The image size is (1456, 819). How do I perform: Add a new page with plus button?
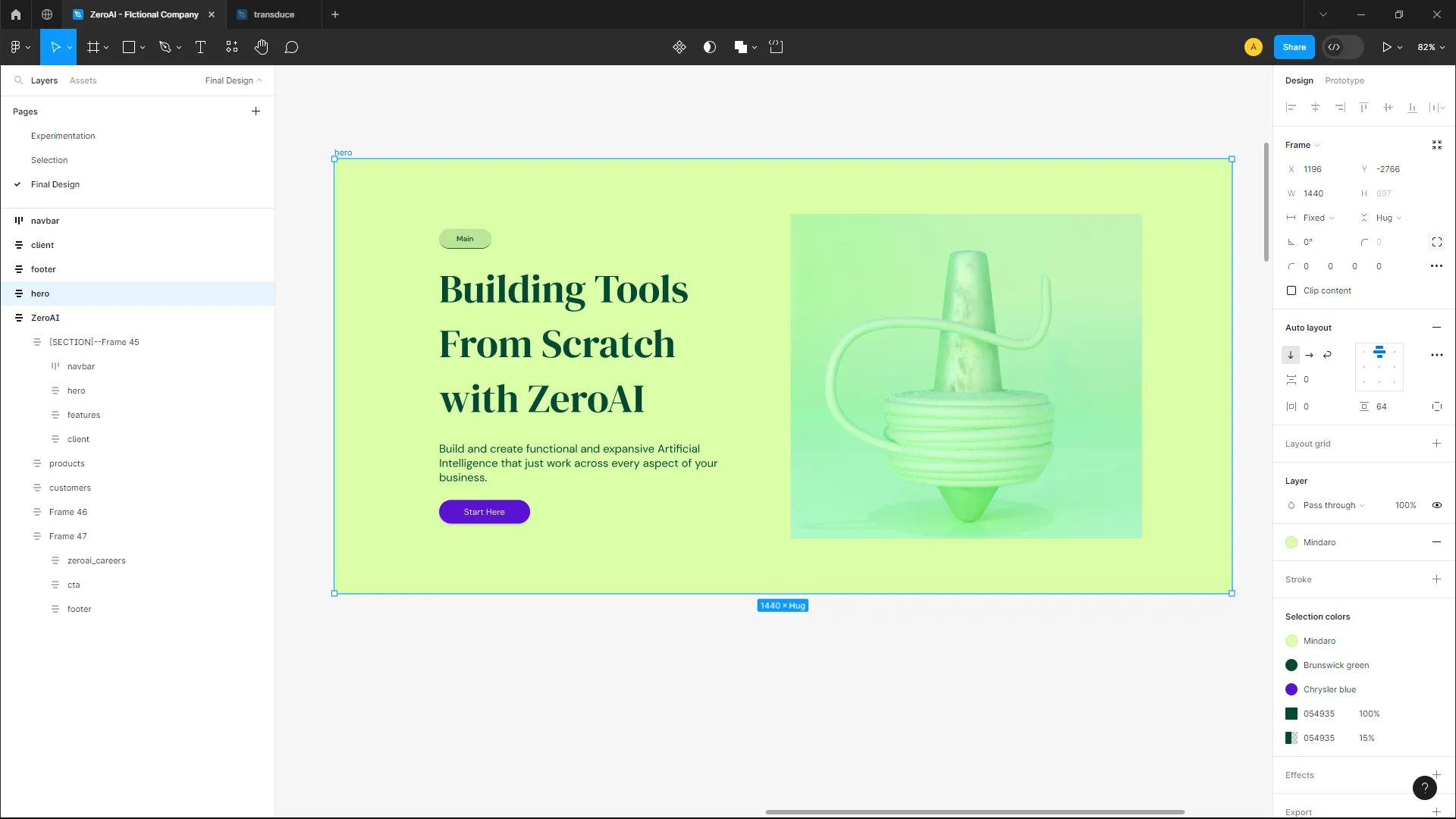pyautogui.click(x=256, y=111)
